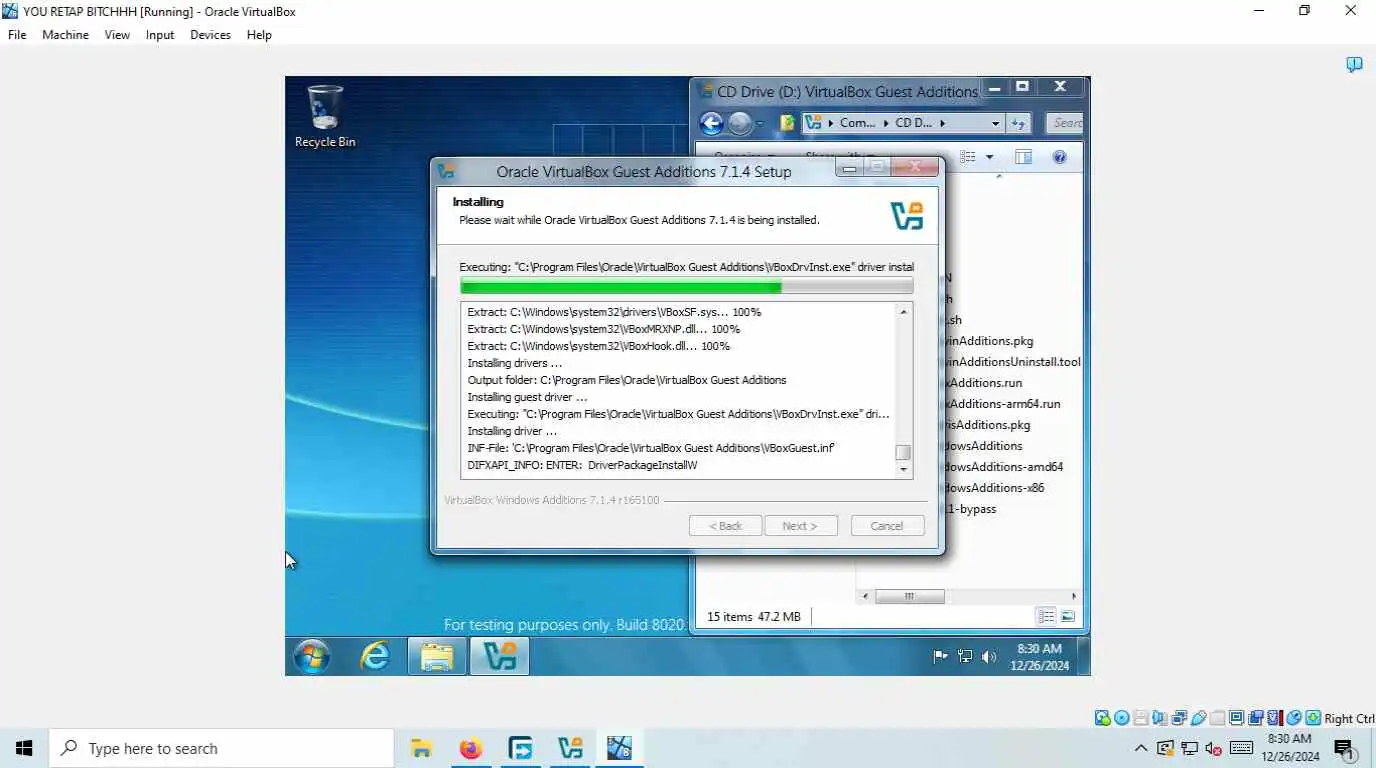The image size is (1376, 768).
Task: Open address bar previous locations dropdown
Action: 995,123
